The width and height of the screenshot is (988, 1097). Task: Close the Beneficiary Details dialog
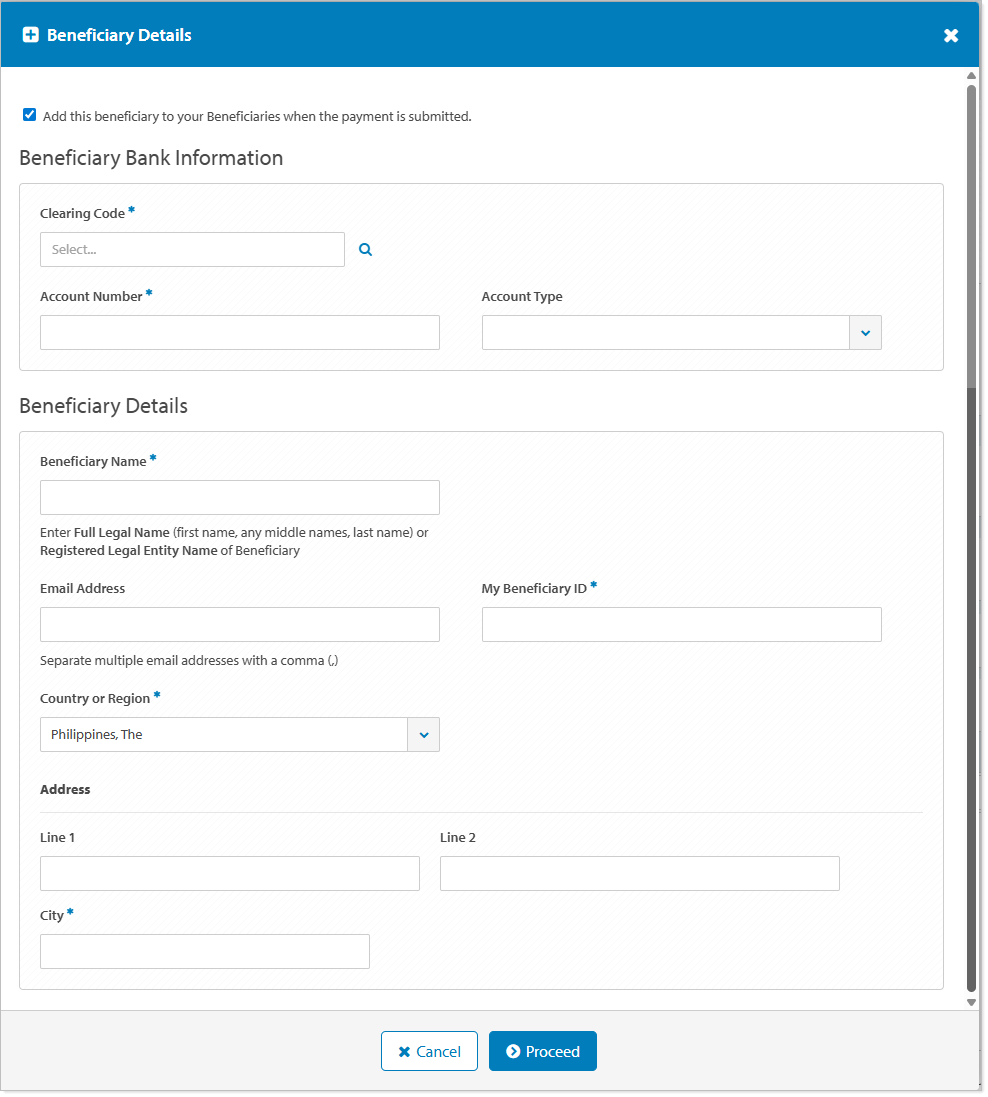(950, 35)
